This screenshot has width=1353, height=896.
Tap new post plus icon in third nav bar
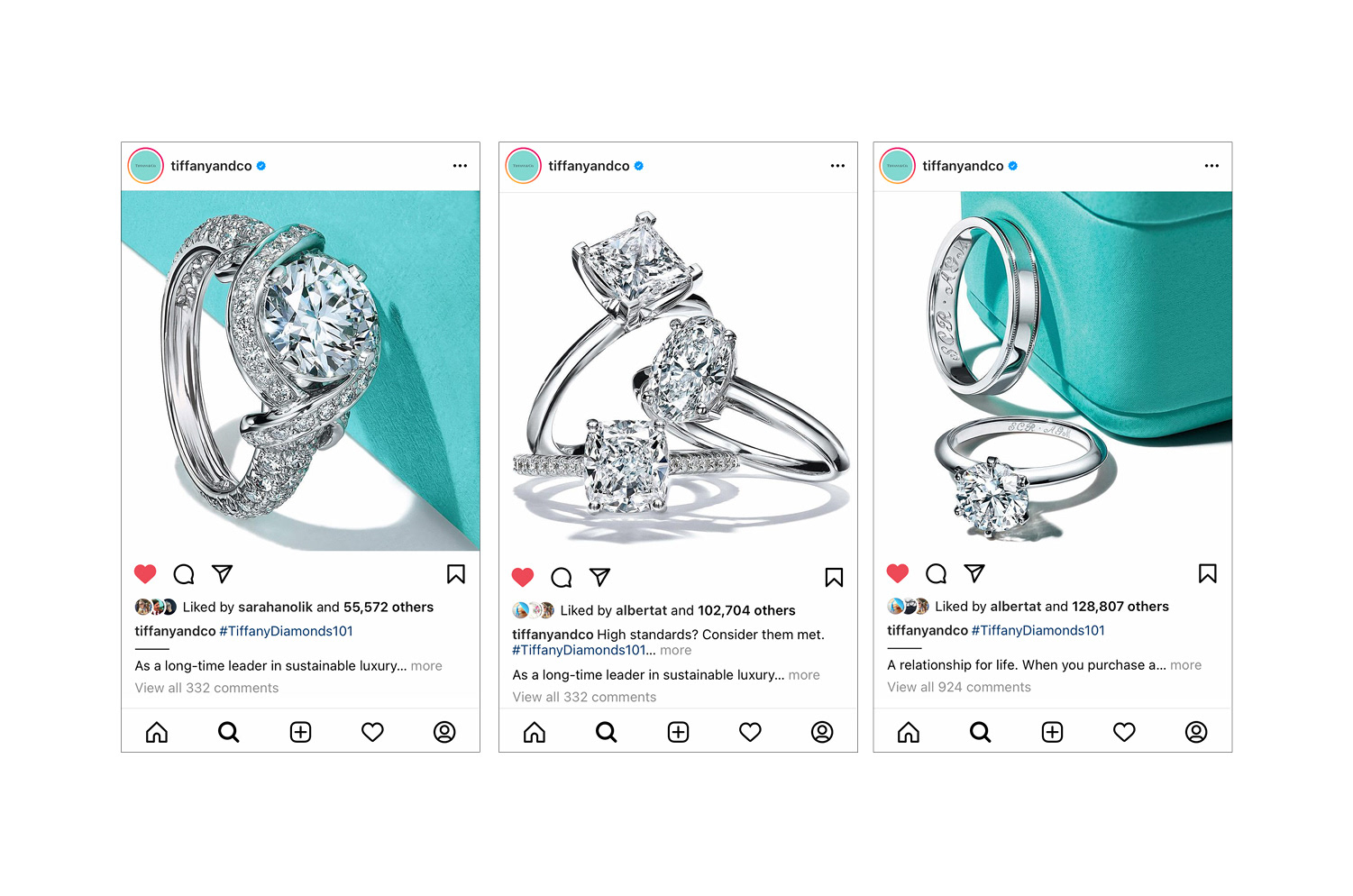click(x=1052, y=732)
